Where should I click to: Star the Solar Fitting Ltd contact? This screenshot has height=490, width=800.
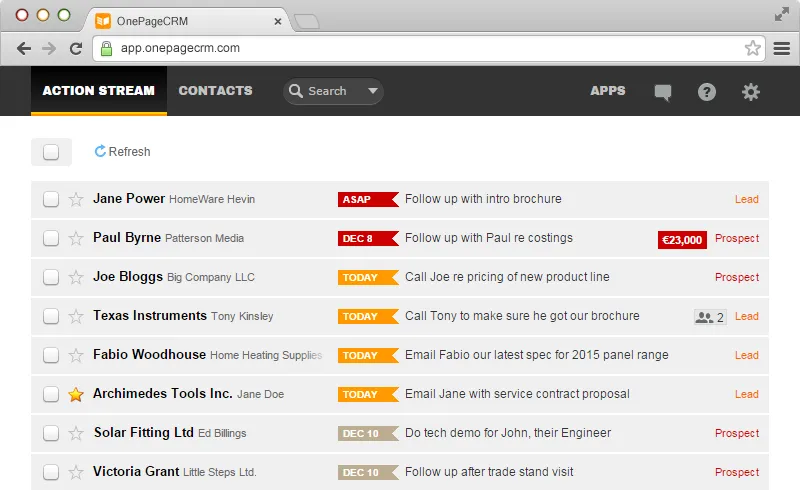[76, 433]
